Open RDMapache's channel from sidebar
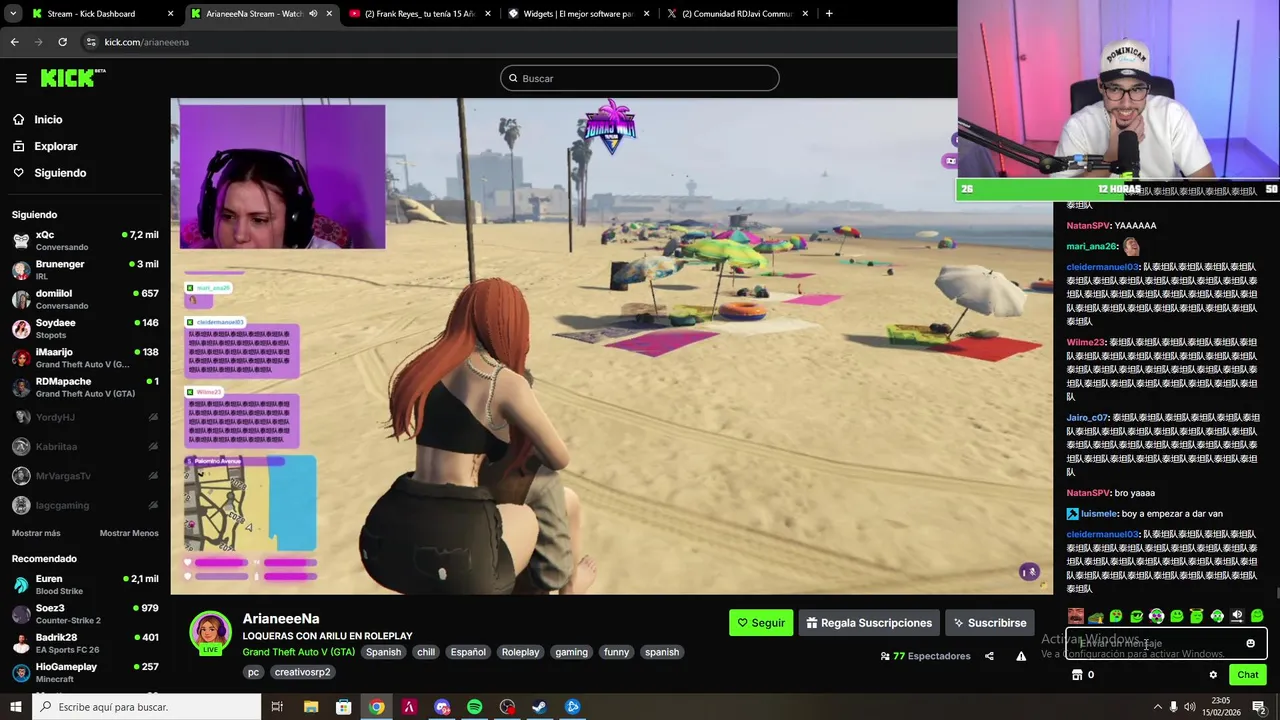Viewport: 1280px width, 720px height. pyautogui.click(x=85, y=387)
